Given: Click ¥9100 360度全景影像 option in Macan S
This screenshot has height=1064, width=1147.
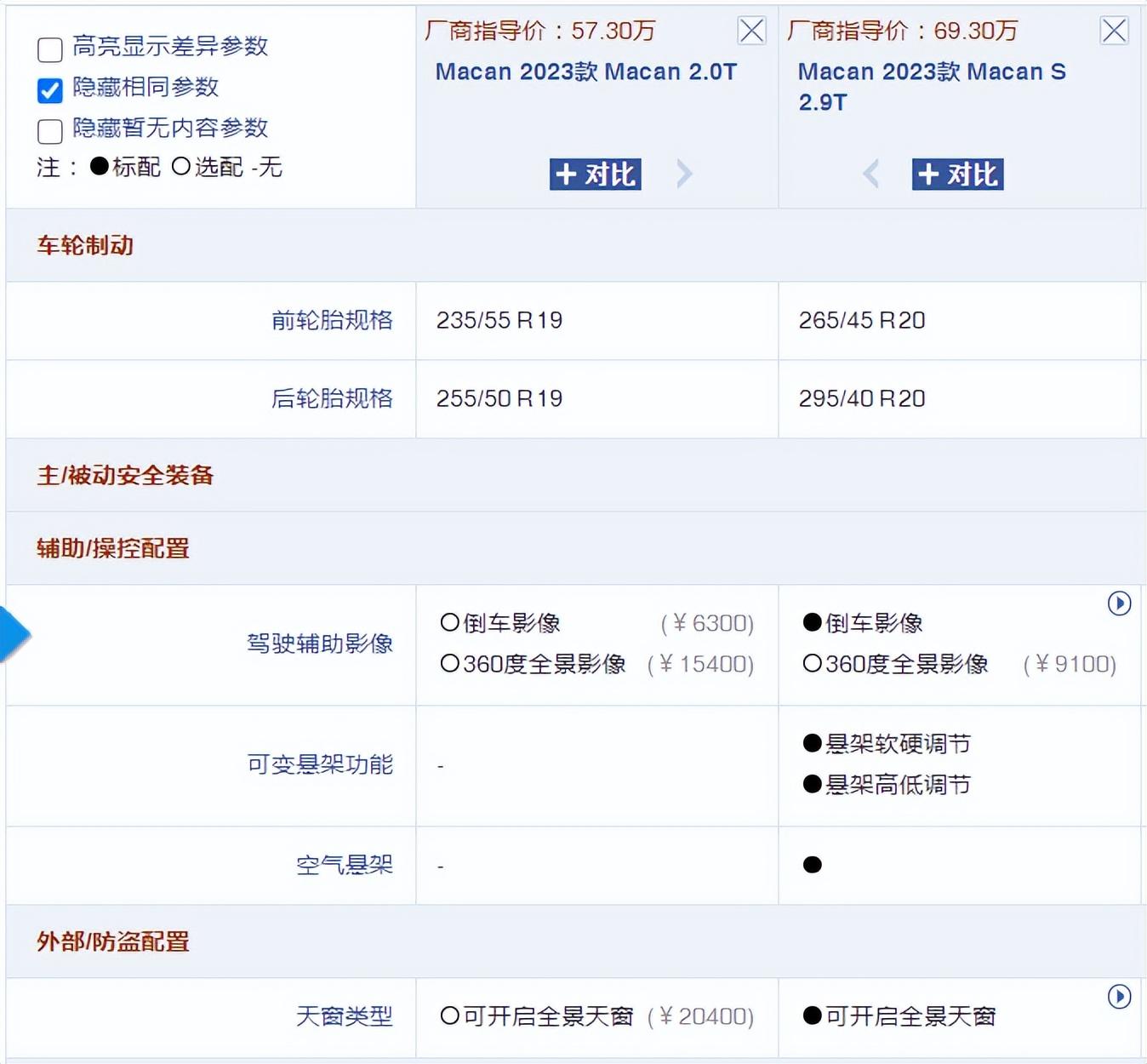Looking at the screenshot, I should click(x=960, y=664).
